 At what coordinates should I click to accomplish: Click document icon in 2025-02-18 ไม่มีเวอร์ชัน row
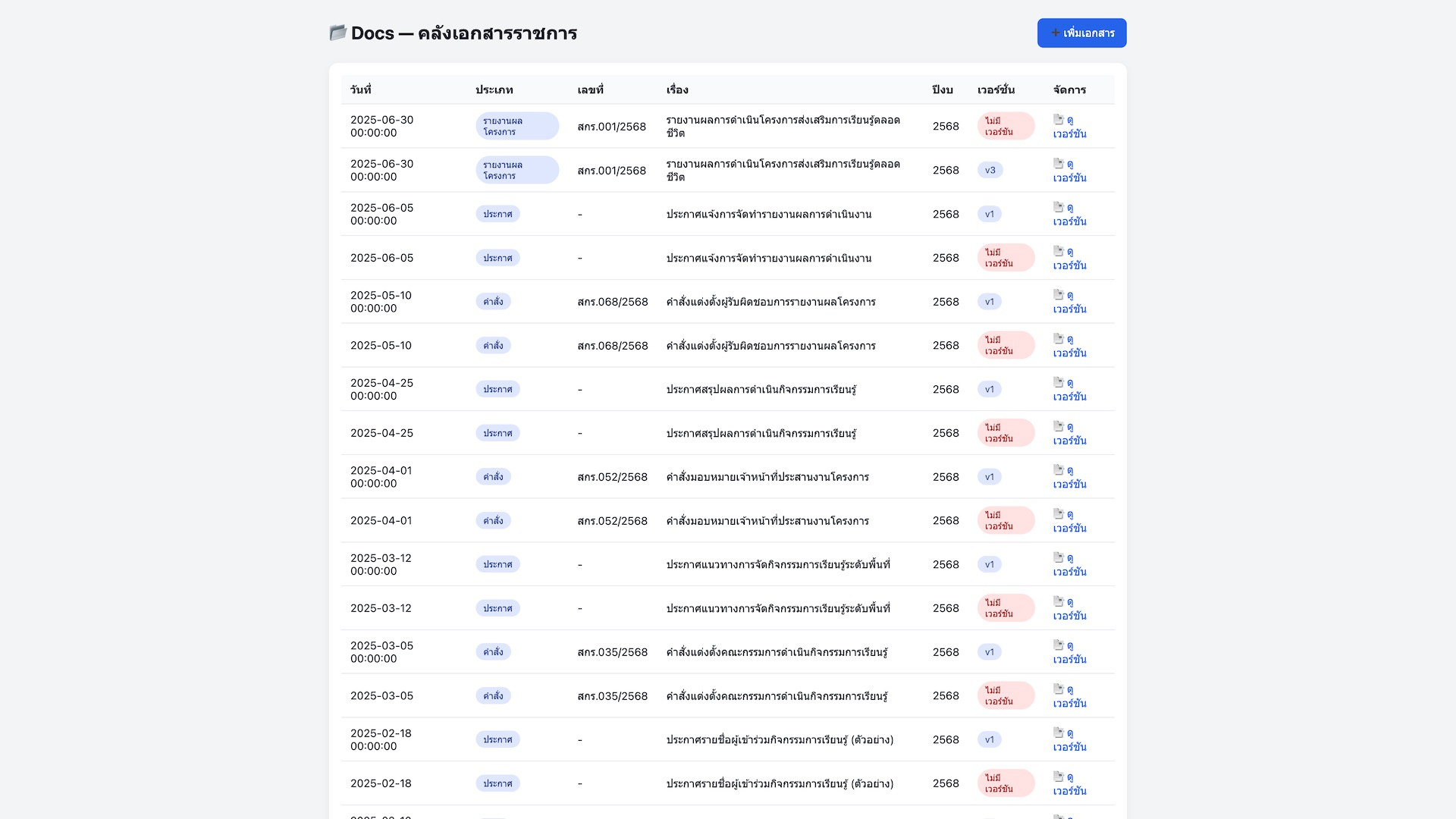pos(1059,777)
